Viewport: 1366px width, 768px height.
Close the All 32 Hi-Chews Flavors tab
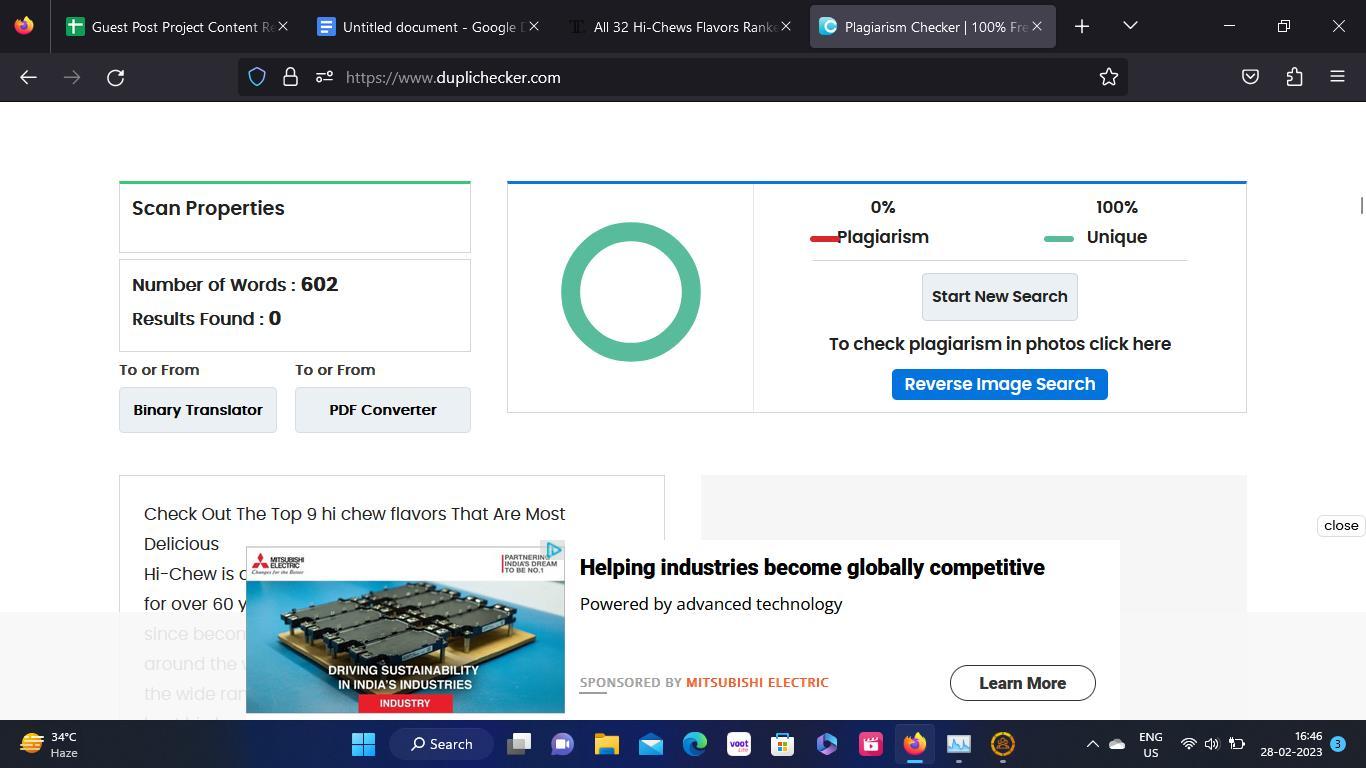click(786, 27)
